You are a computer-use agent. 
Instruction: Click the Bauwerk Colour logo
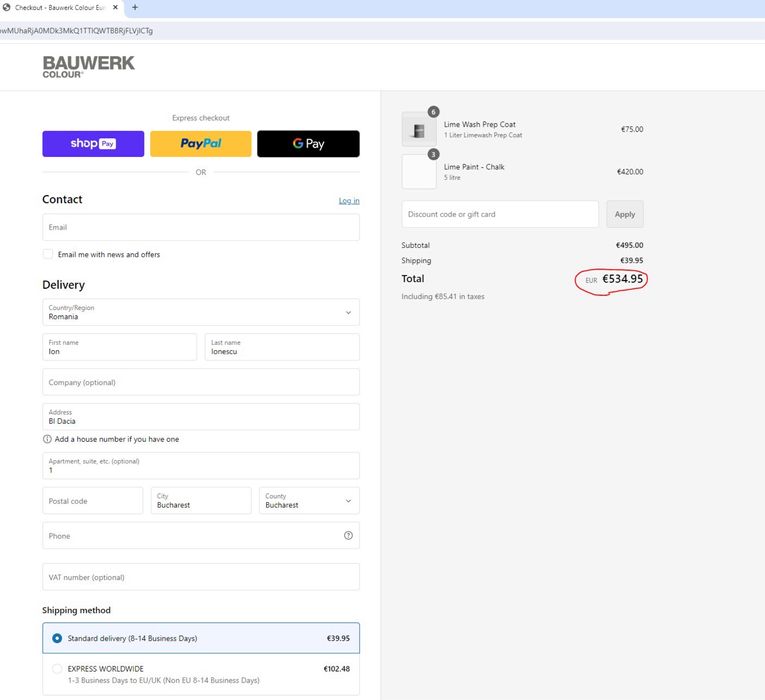(88, 67)
